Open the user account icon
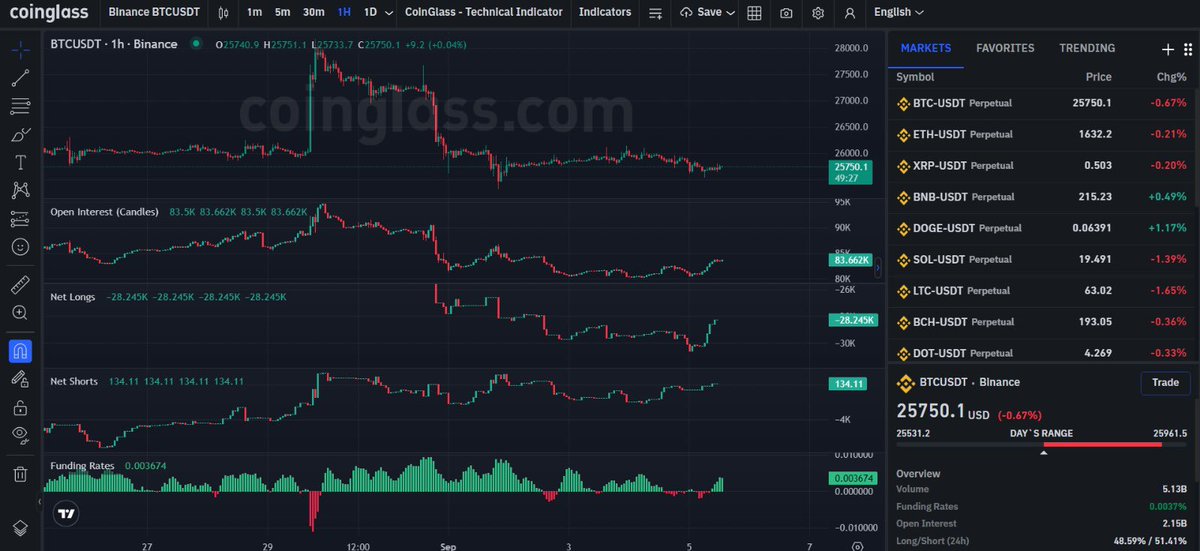The image size is (1200, 551). click(x=849, y=13)
